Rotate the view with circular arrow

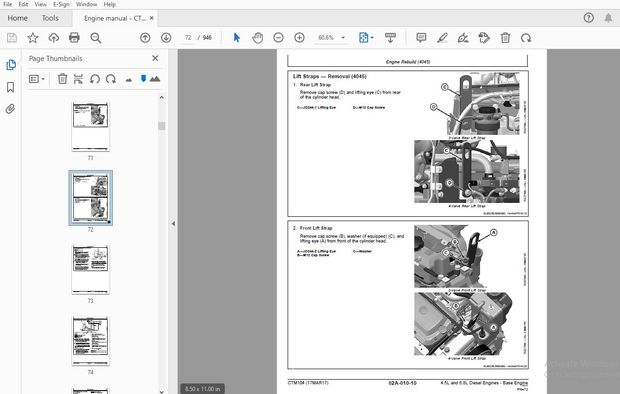click(x=526, y=38)
